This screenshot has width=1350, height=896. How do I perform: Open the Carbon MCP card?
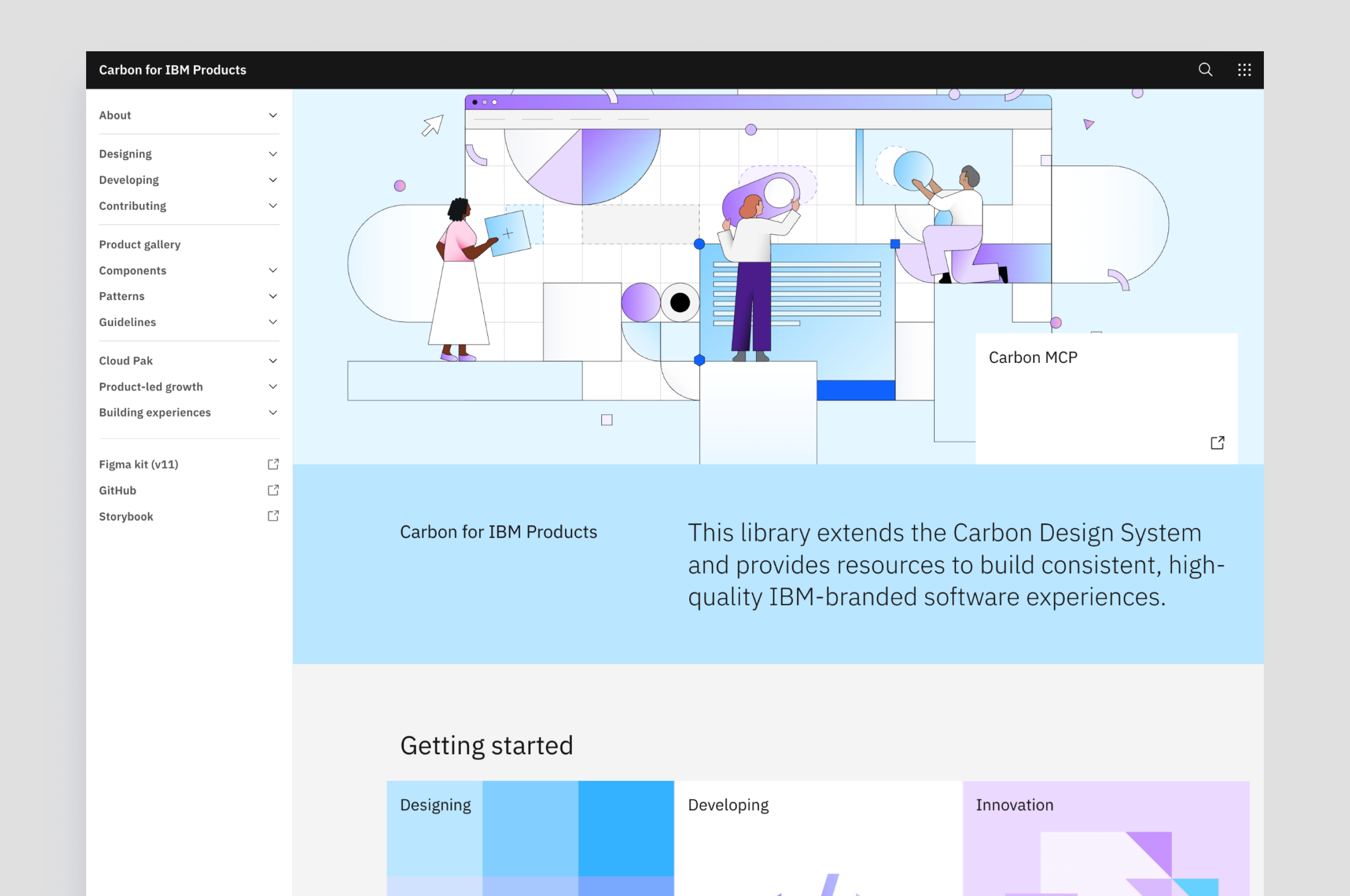(1106, 398)
